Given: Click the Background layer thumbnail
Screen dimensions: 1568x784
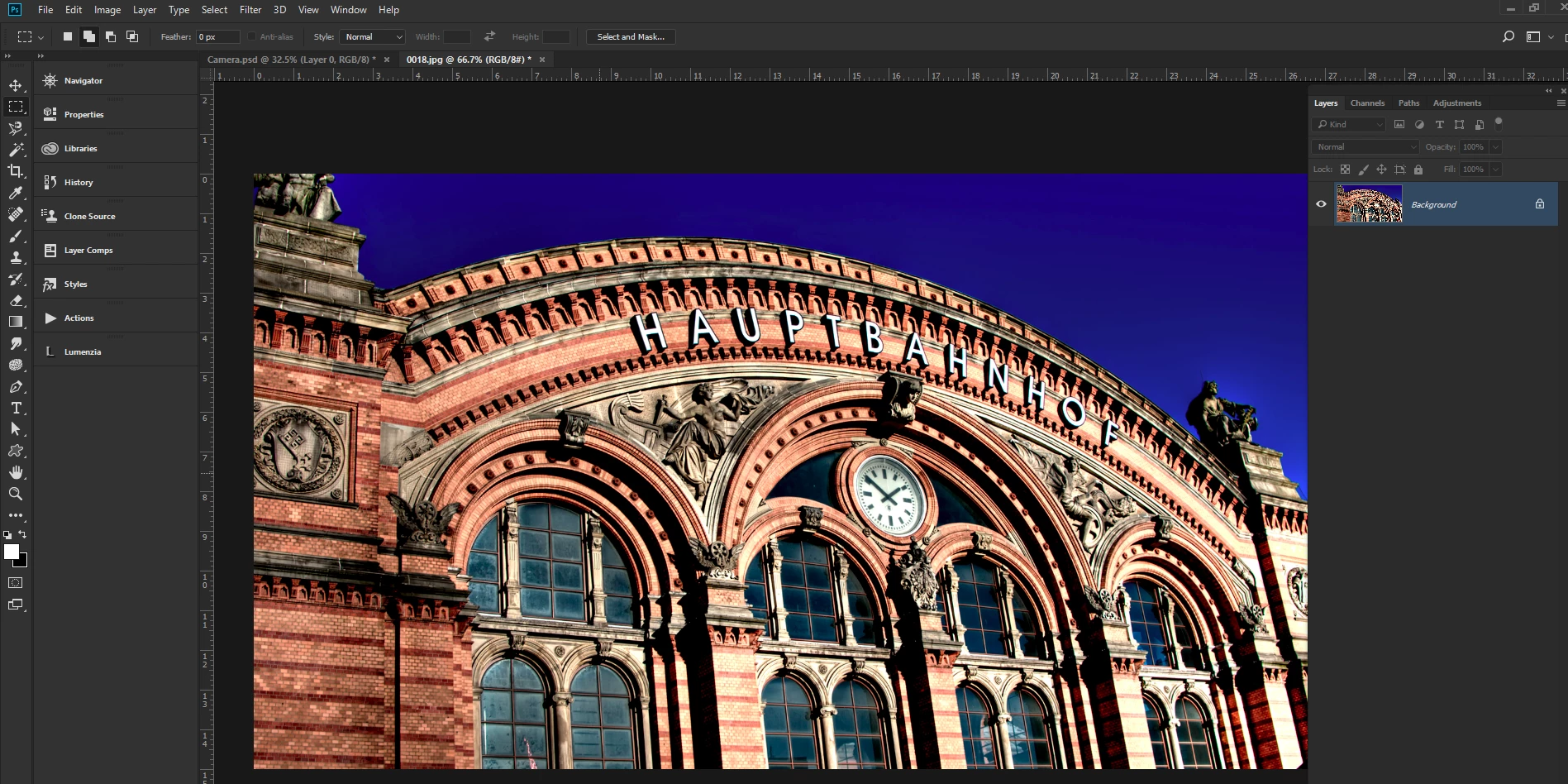Looking at the screenshot, I should click(1369, 204).
